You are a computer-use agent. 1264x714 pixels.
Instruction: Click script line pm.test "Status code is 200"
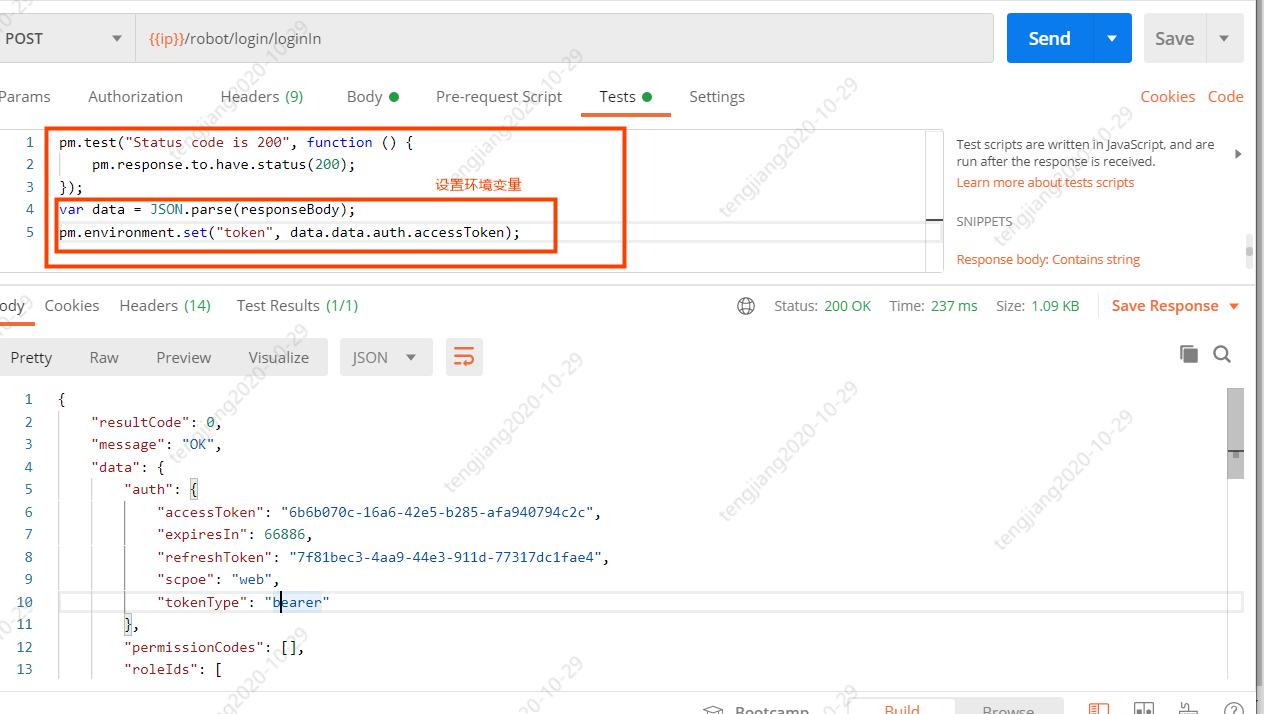(235, 142)
